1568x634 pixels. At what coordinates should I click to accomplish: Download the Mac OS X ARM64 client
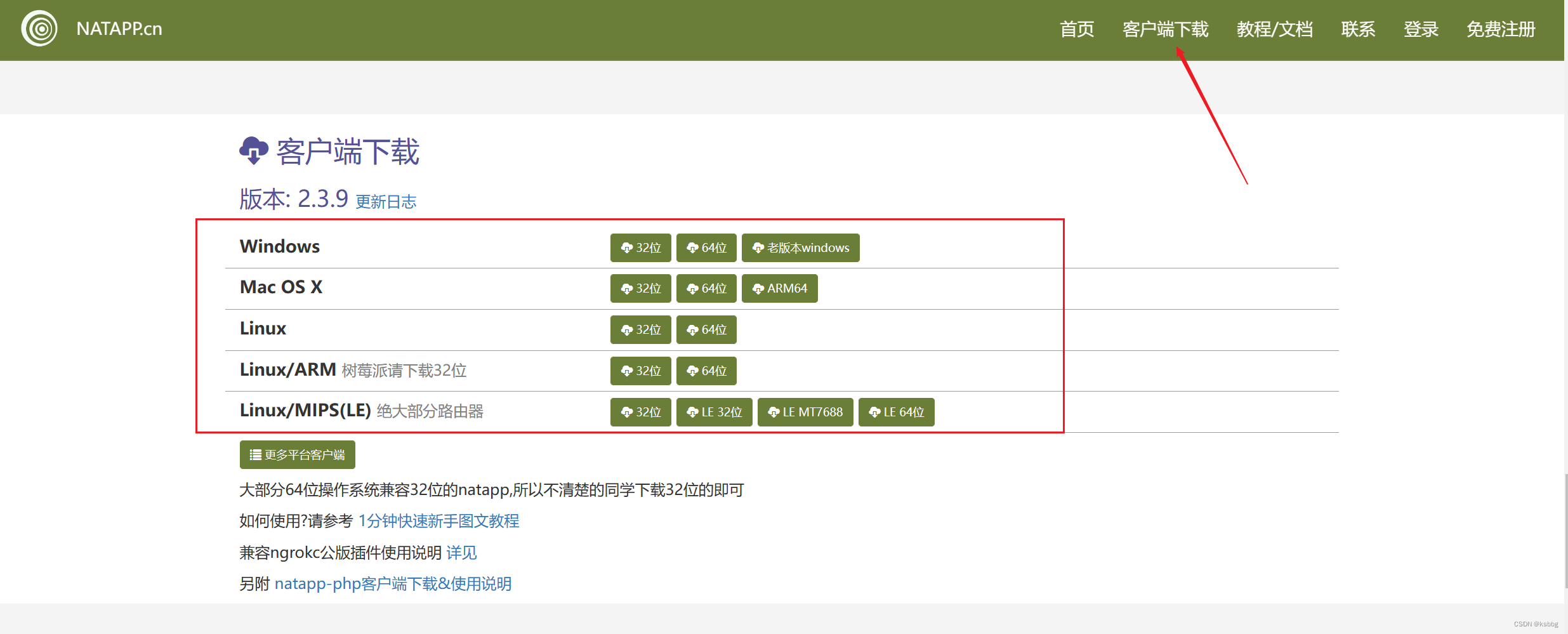pos(780,289)
